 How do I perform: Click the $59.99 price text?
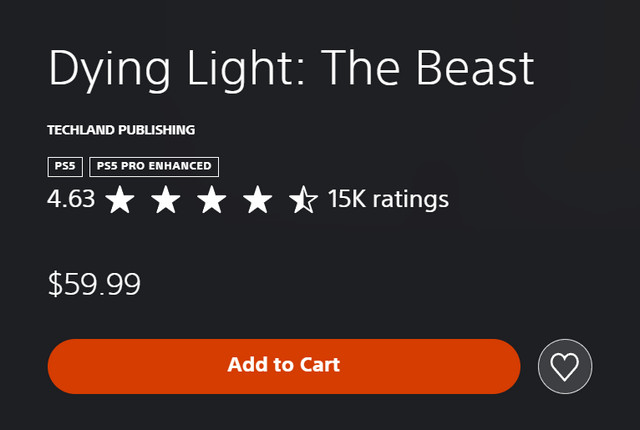point(94,284)
